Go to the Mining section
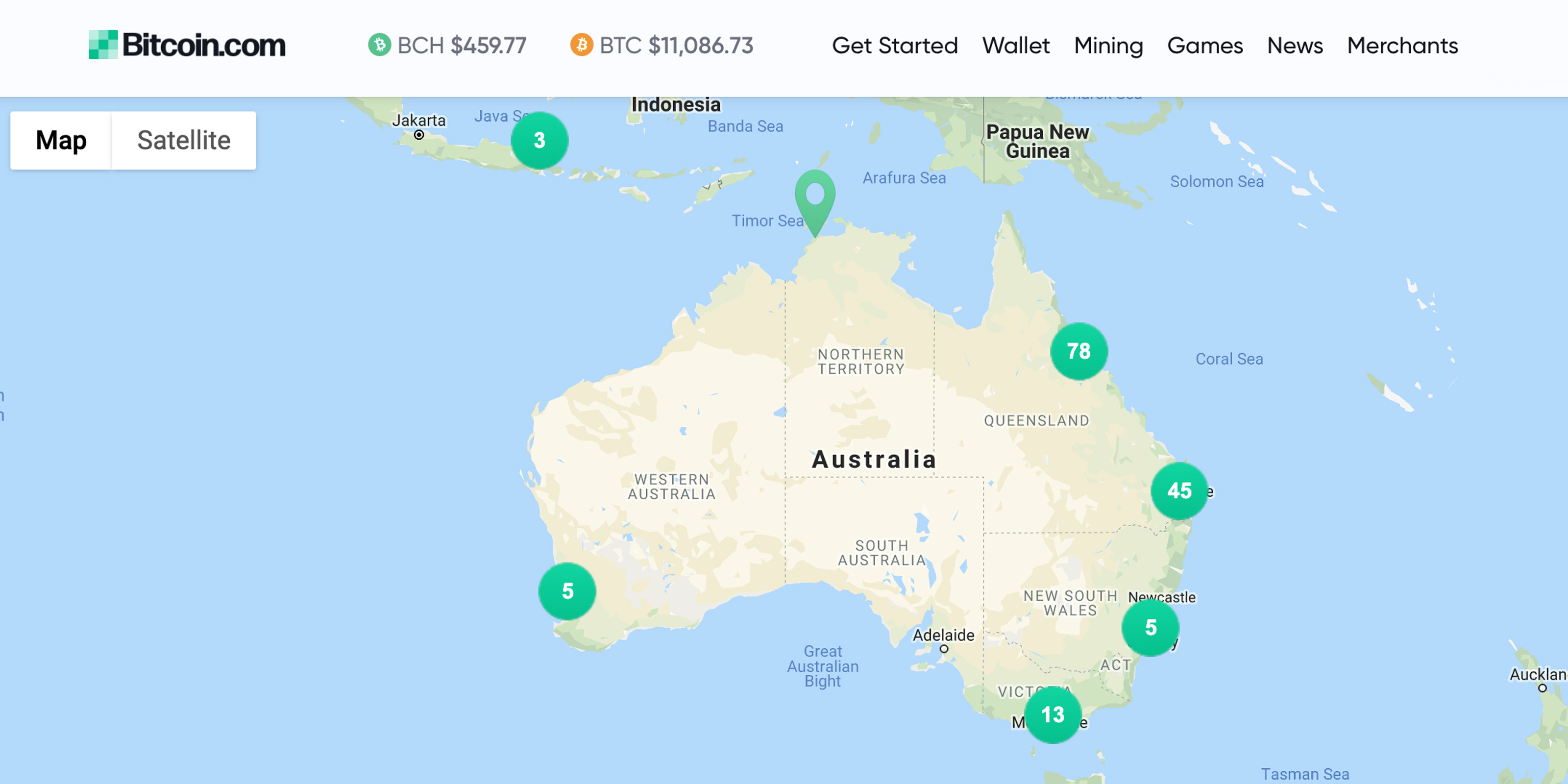The image size is (1568, 784). [x=1108, y=46]
